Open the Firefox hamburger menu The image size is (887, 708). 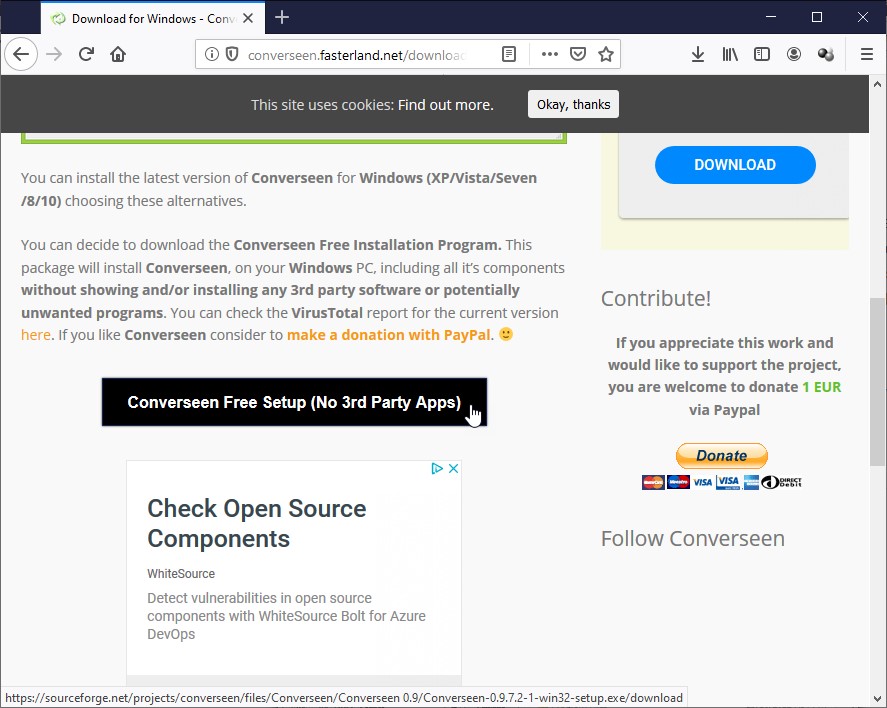[867, 54]
